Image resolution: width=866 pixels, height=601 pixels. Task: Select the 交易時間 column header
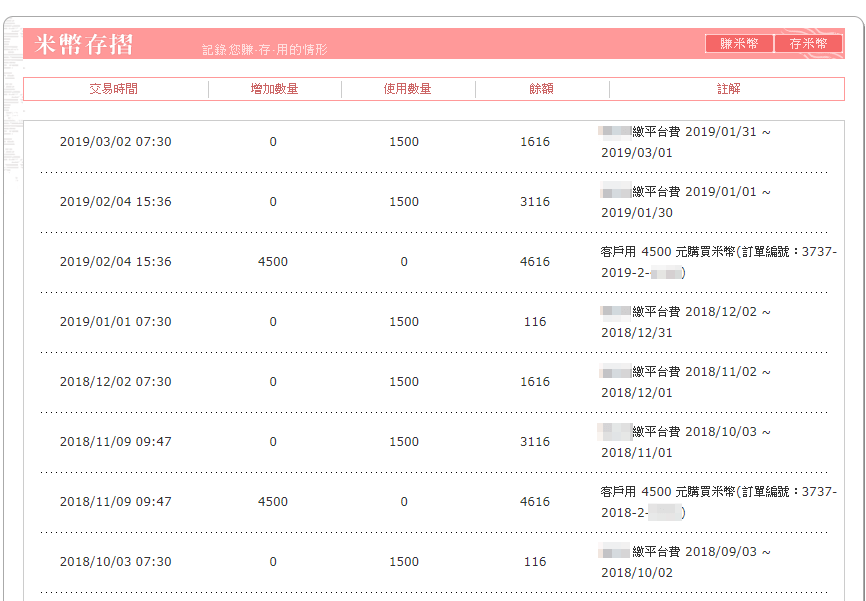pos(114,89)
